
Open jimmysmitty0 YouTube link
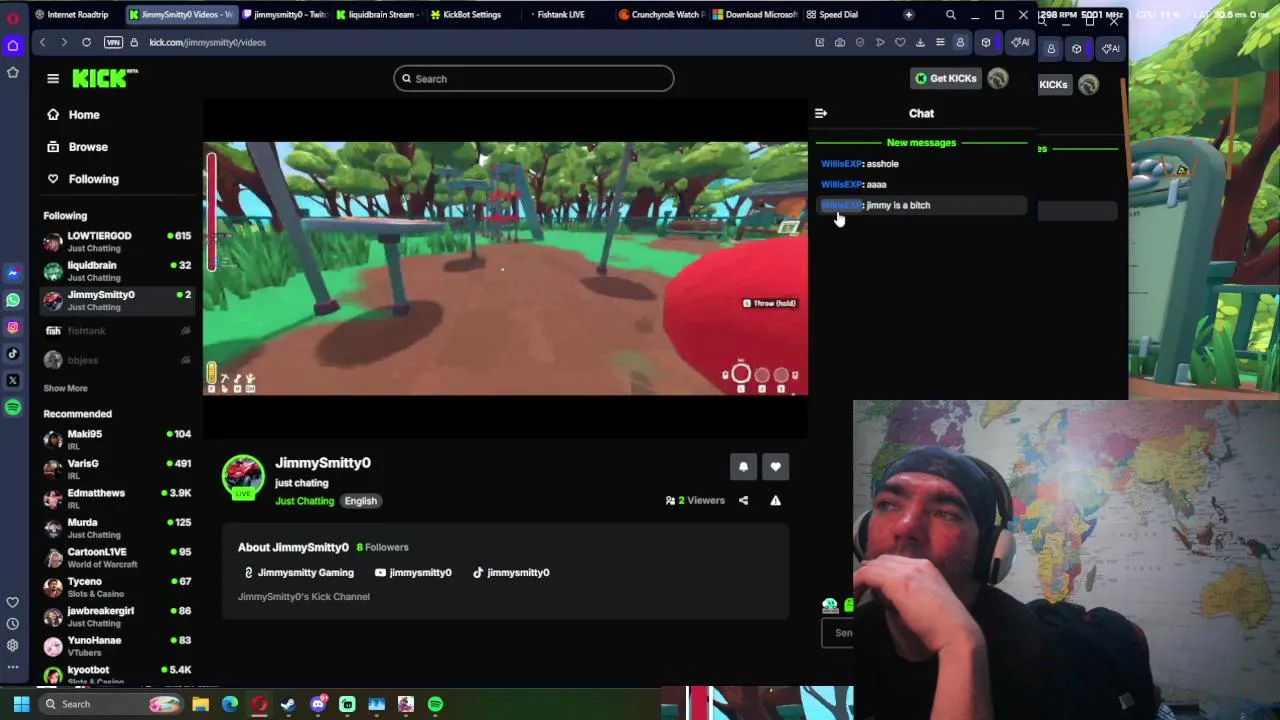[x=413, y=573]
